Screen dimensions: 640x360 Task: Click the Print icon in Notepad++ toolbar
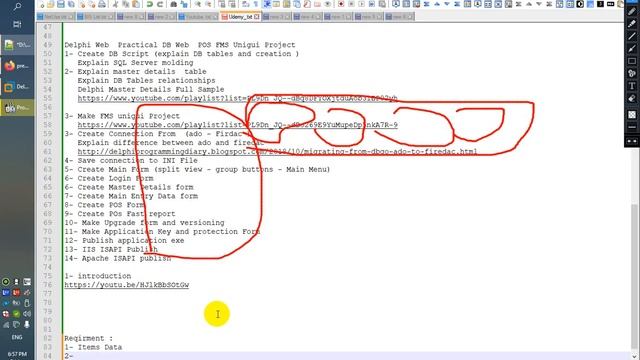click(102, 4)
